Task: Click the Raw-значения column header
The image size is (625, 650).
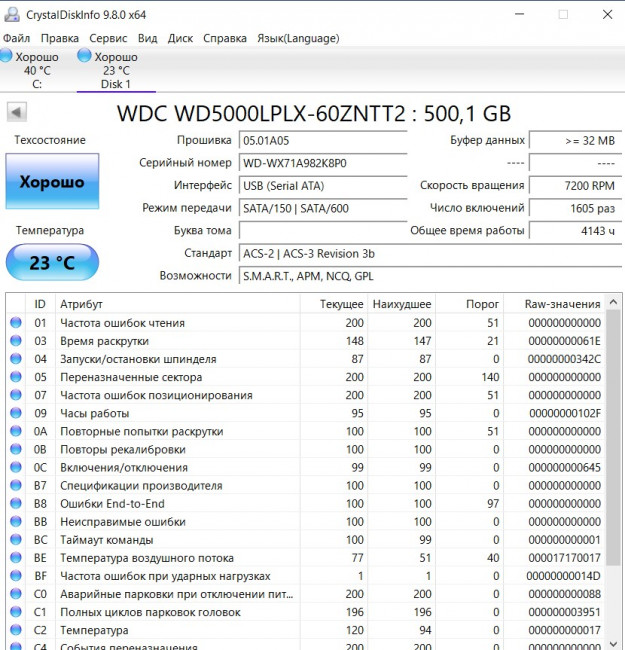Action: coord(554,304)
